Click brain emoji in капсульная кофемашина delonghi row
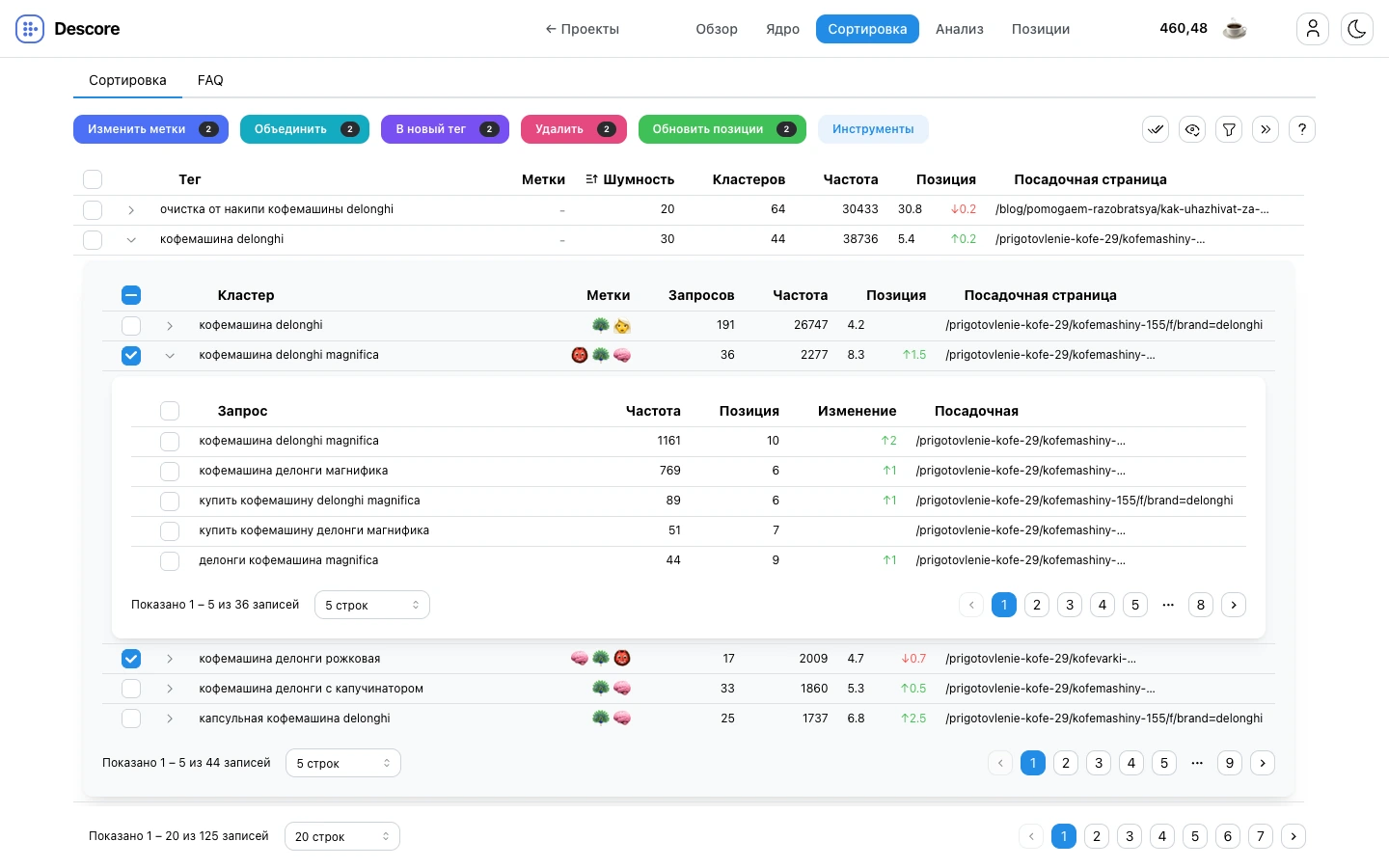This screenshot has width=1389, height=868. (622, 719)
